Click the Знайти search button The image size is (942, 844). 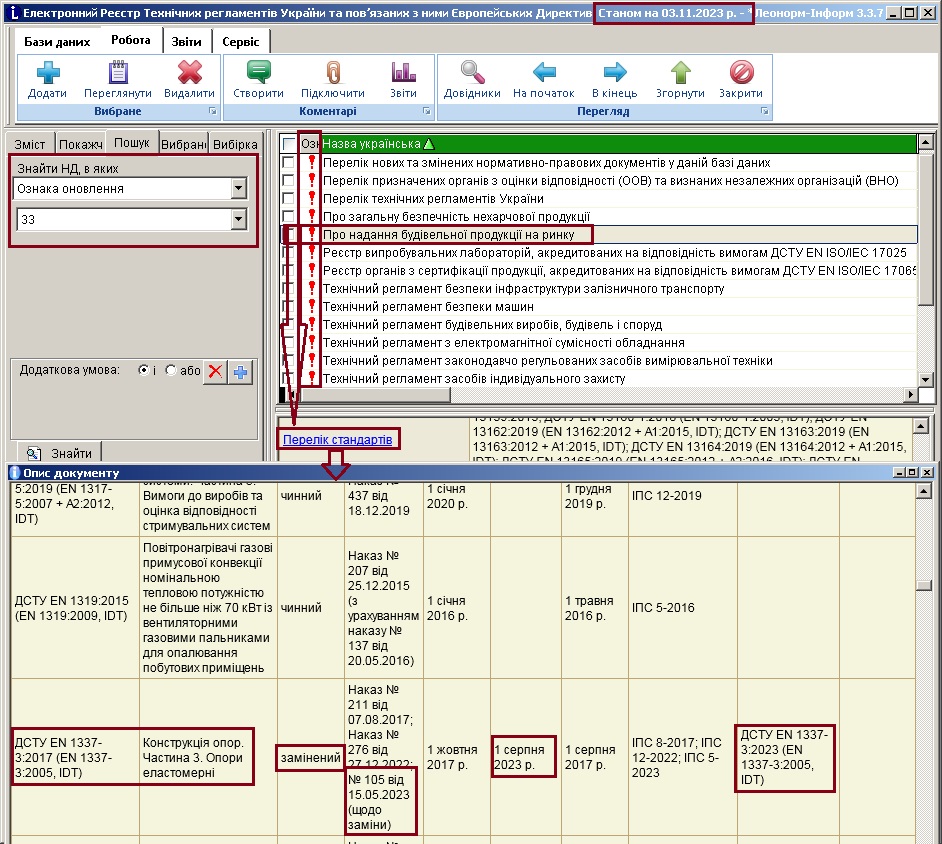coord(58,453)
